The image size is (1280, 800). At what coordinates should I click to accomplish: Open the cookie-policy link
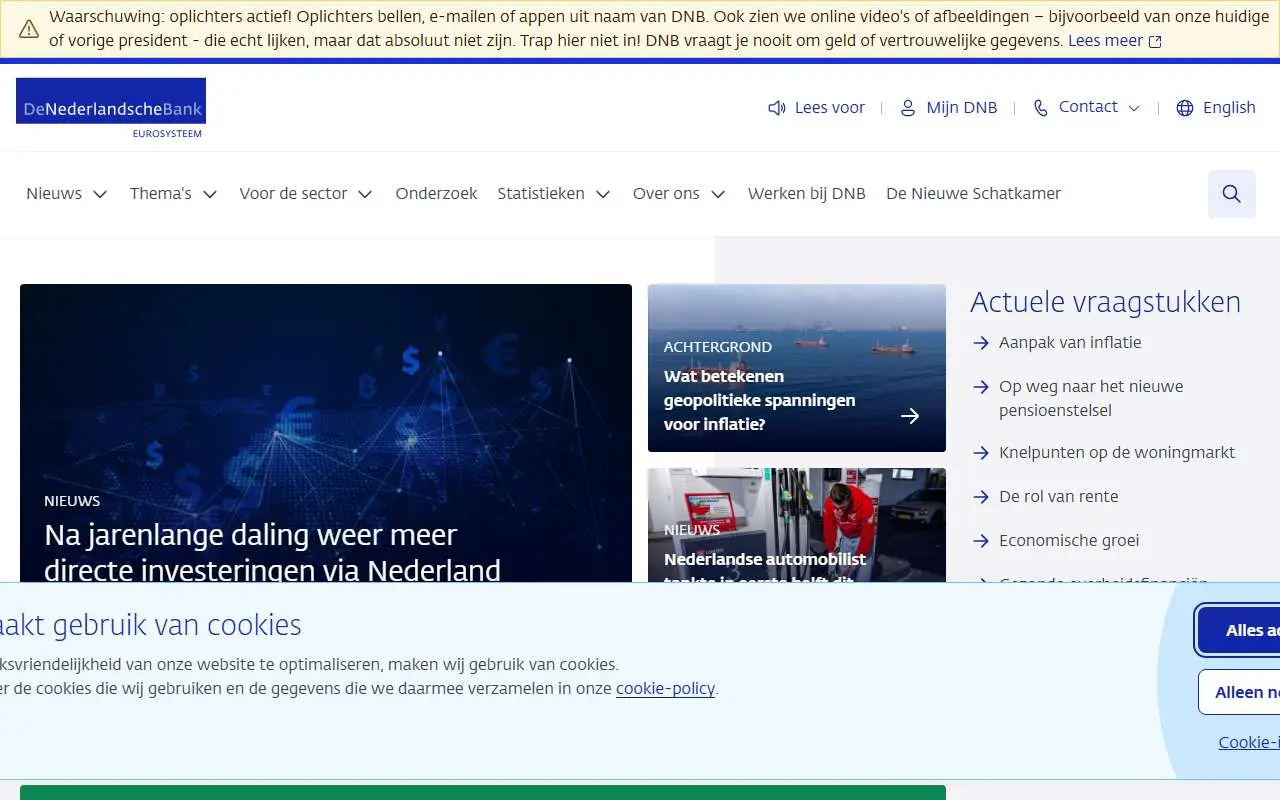(665, 688)
